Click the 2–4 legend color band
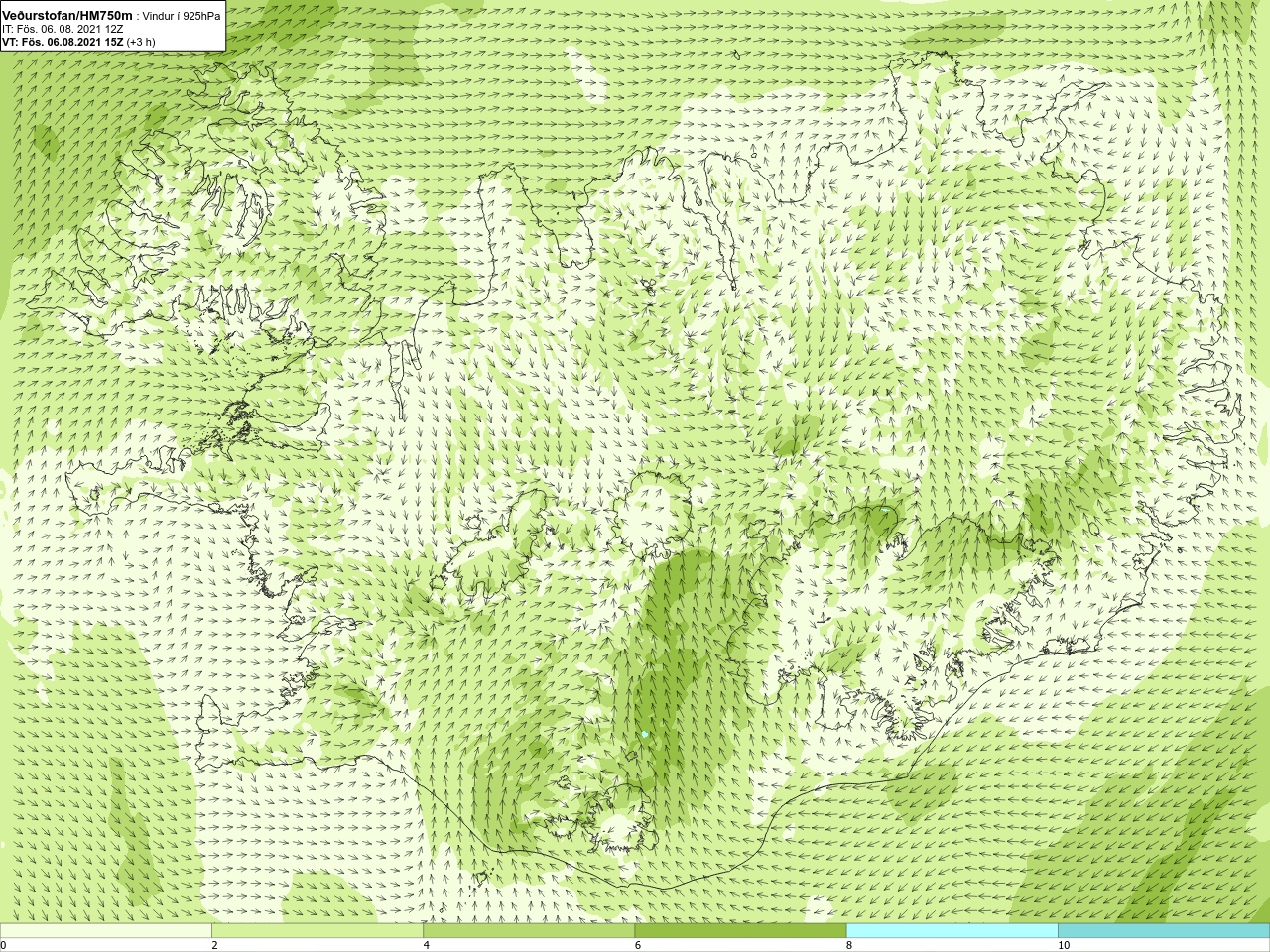Screen dimensions: 1270x952 coord(317,931)
